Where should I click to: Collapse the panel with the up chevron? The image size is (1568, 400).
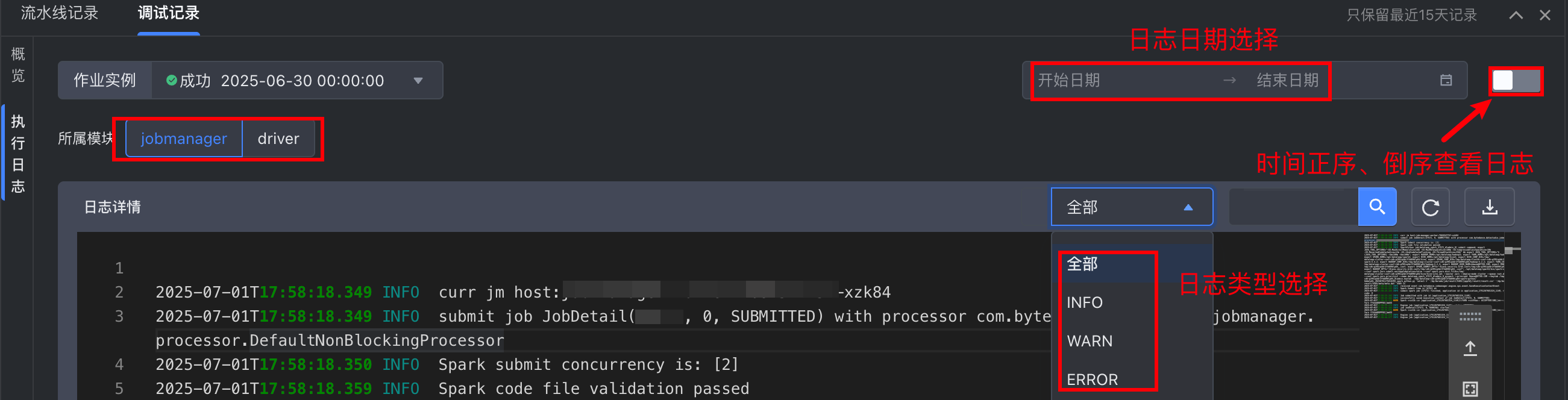click(x=1516, y=15)
